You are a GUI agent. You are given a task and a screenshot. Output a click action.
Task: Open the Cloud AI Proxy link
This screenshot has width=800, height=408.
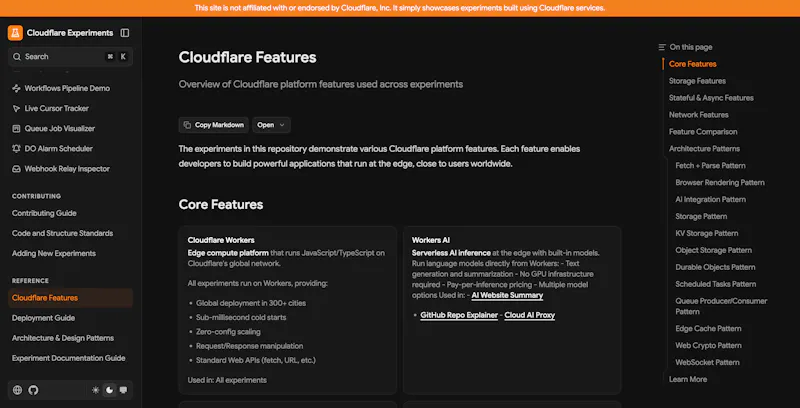(x=530, y=315)
